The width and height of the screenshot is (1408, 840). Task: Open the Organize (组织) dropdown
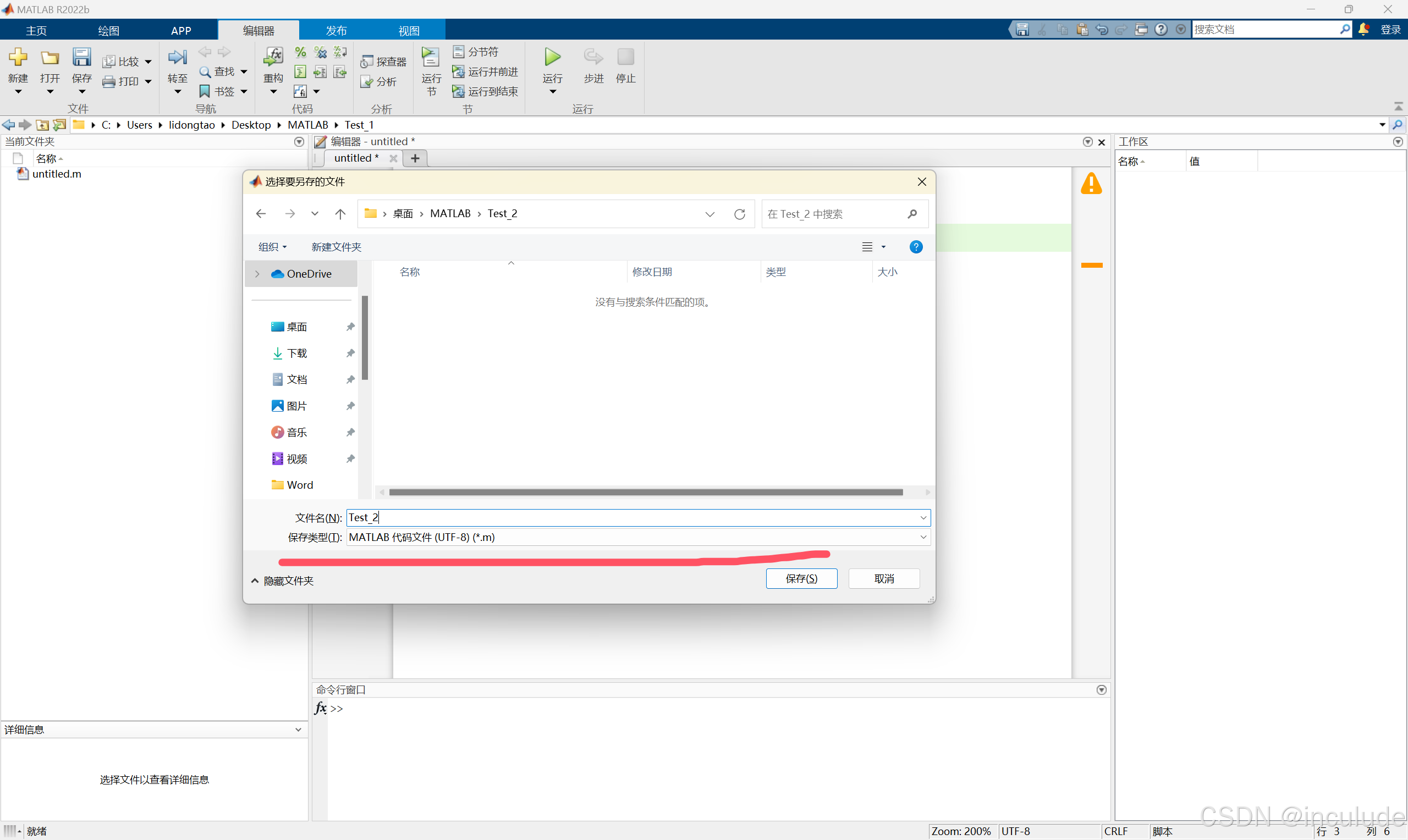click(273, 247)
